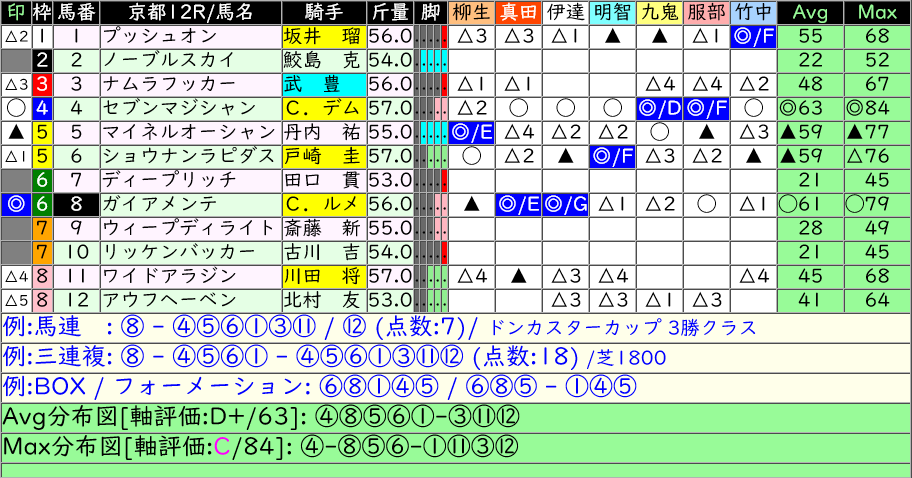Click the 騎手 column header

coord(324,12)
